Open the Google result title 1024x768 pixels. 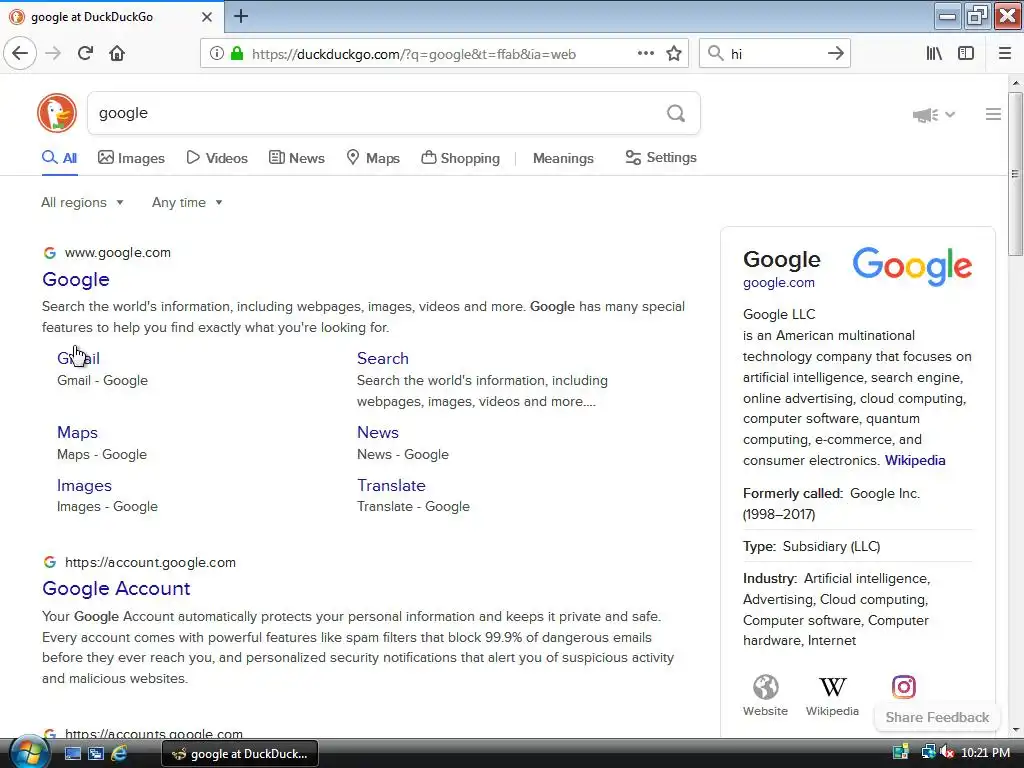point(76,280)
